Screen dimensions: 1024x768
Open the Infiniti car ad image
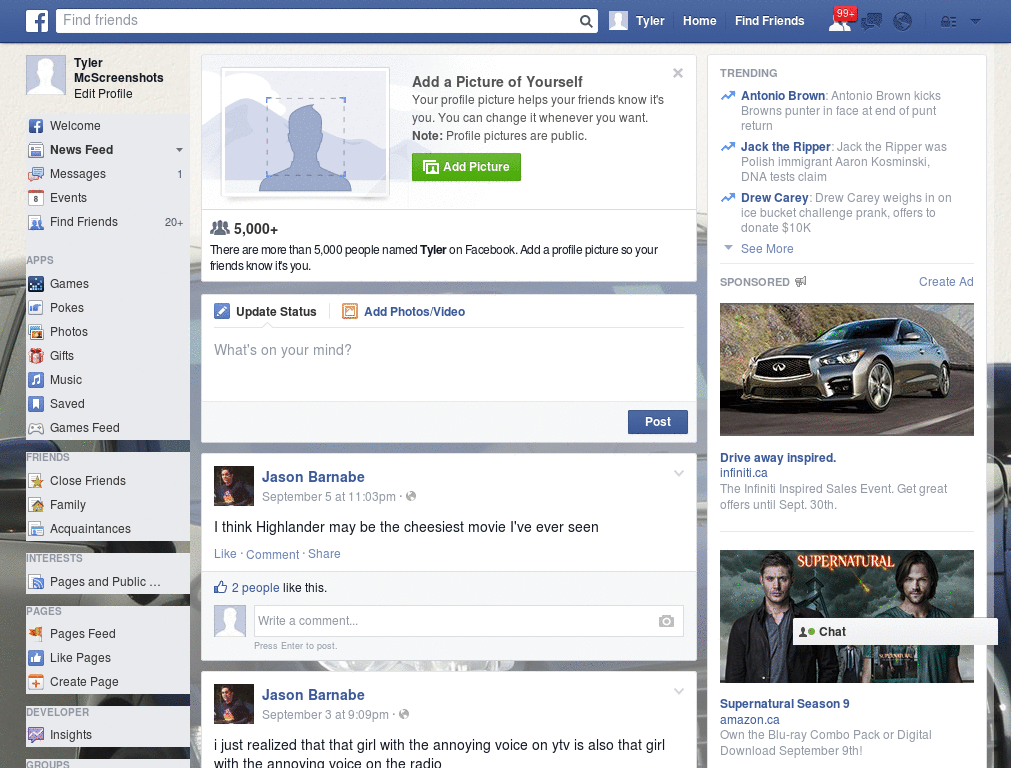[846, 370]
